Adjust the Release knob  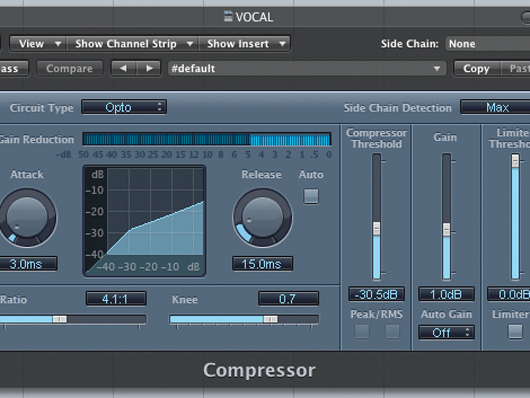[x=262, y=217]
